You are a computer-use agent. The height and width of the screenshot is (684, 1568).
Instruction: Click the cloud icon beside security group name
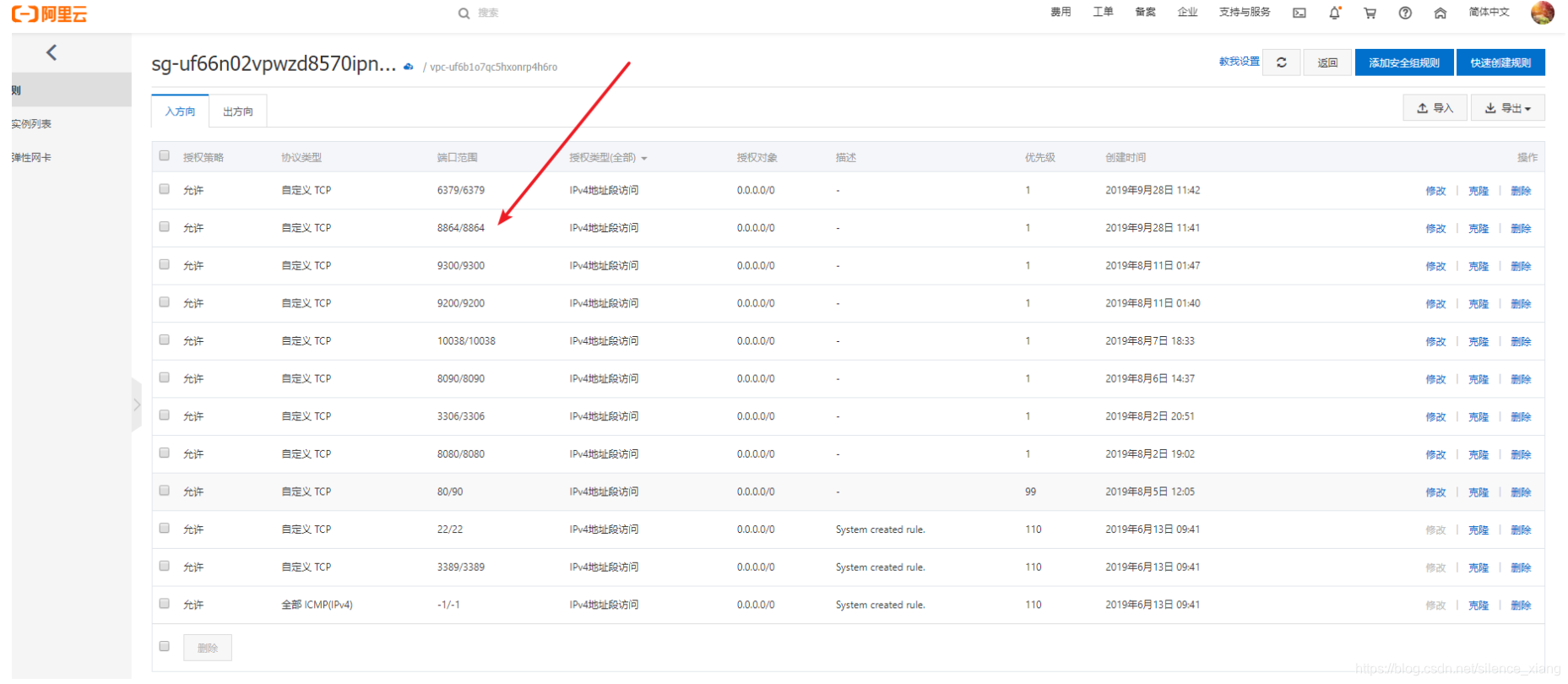point(408,67)
